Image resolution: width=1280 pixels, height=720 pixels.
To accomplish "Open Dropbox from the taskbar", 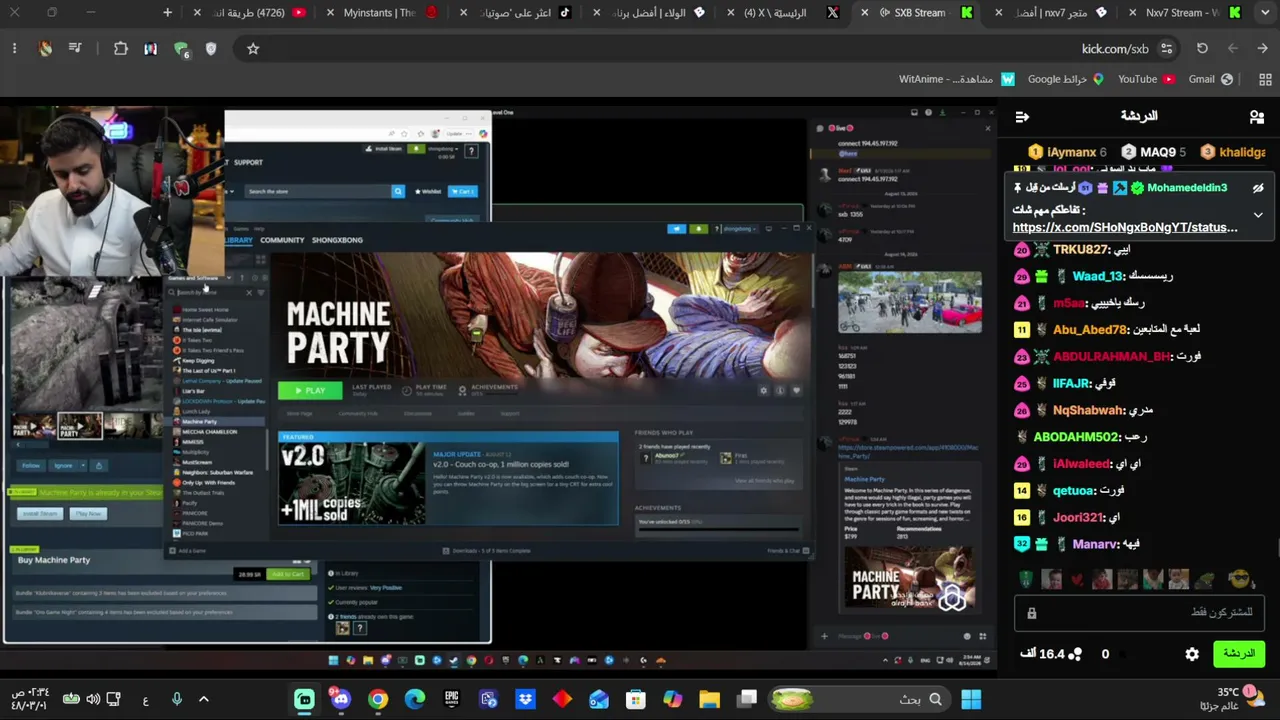I will coord(525,699).
